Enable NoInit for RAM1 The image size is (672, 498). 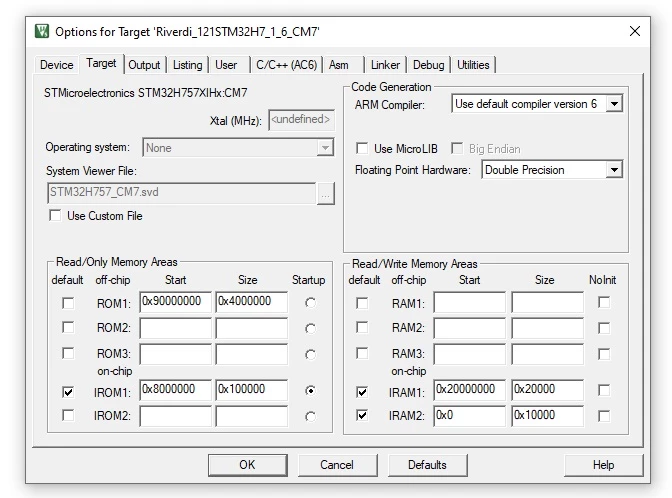604,302
